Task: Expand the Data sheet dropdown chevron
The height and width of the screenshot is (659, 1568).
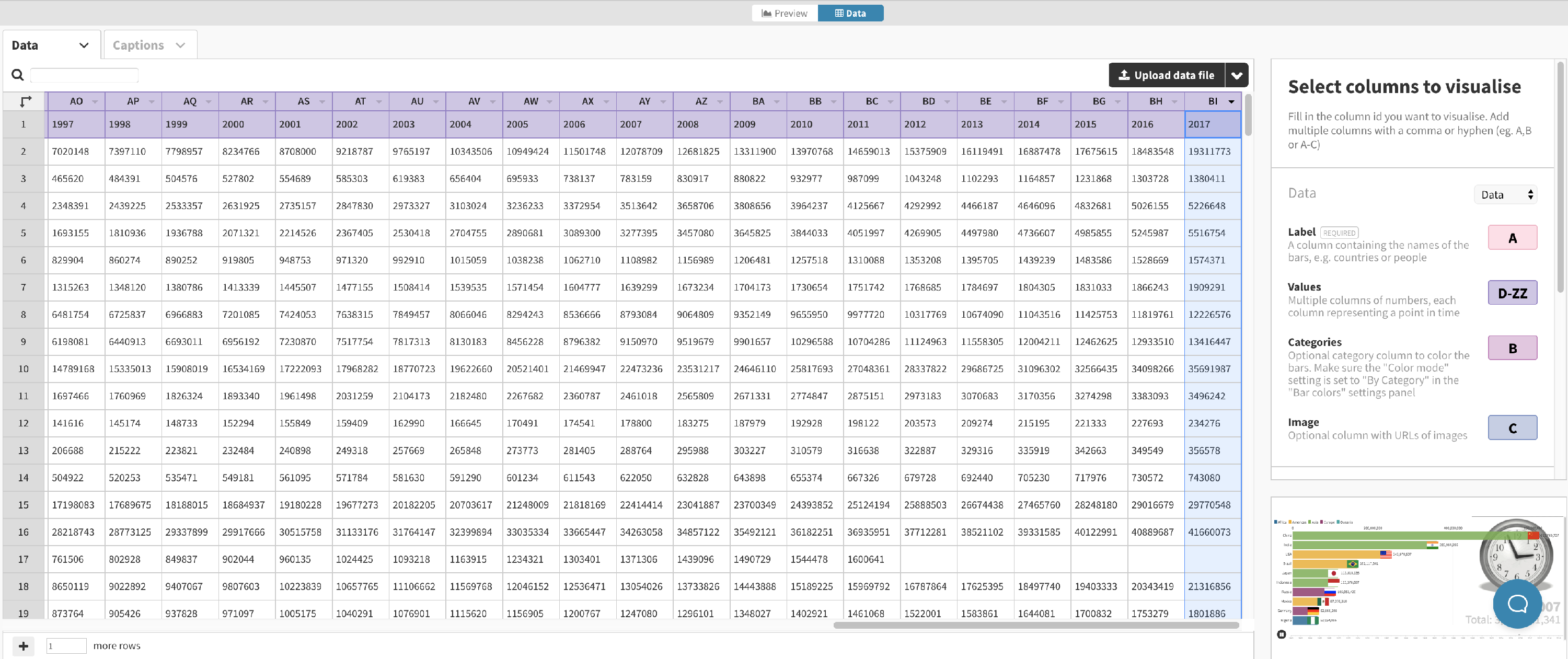Action: coord(84,45)
